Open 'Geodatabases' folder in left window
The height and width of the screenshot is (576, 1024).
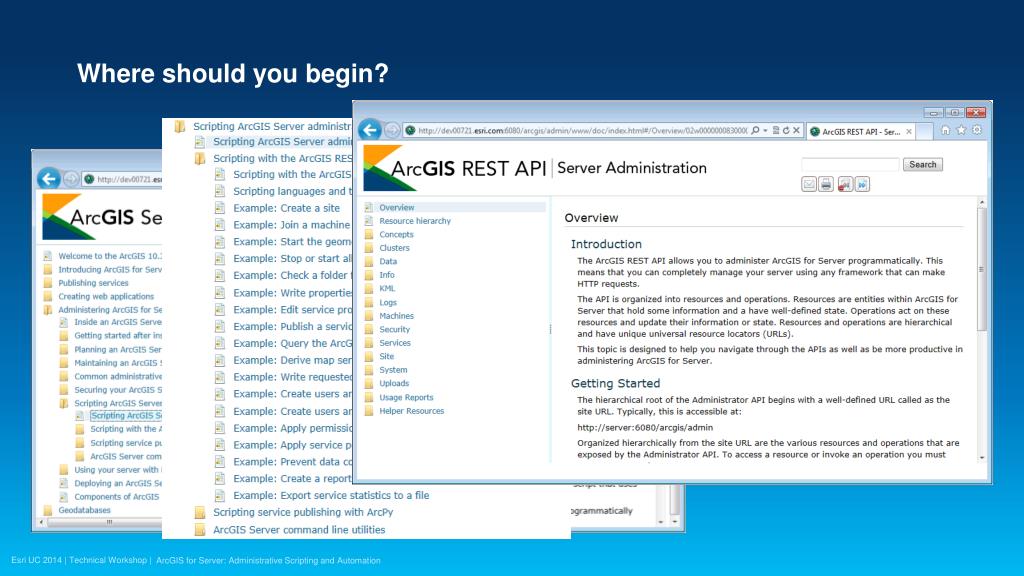84,510
